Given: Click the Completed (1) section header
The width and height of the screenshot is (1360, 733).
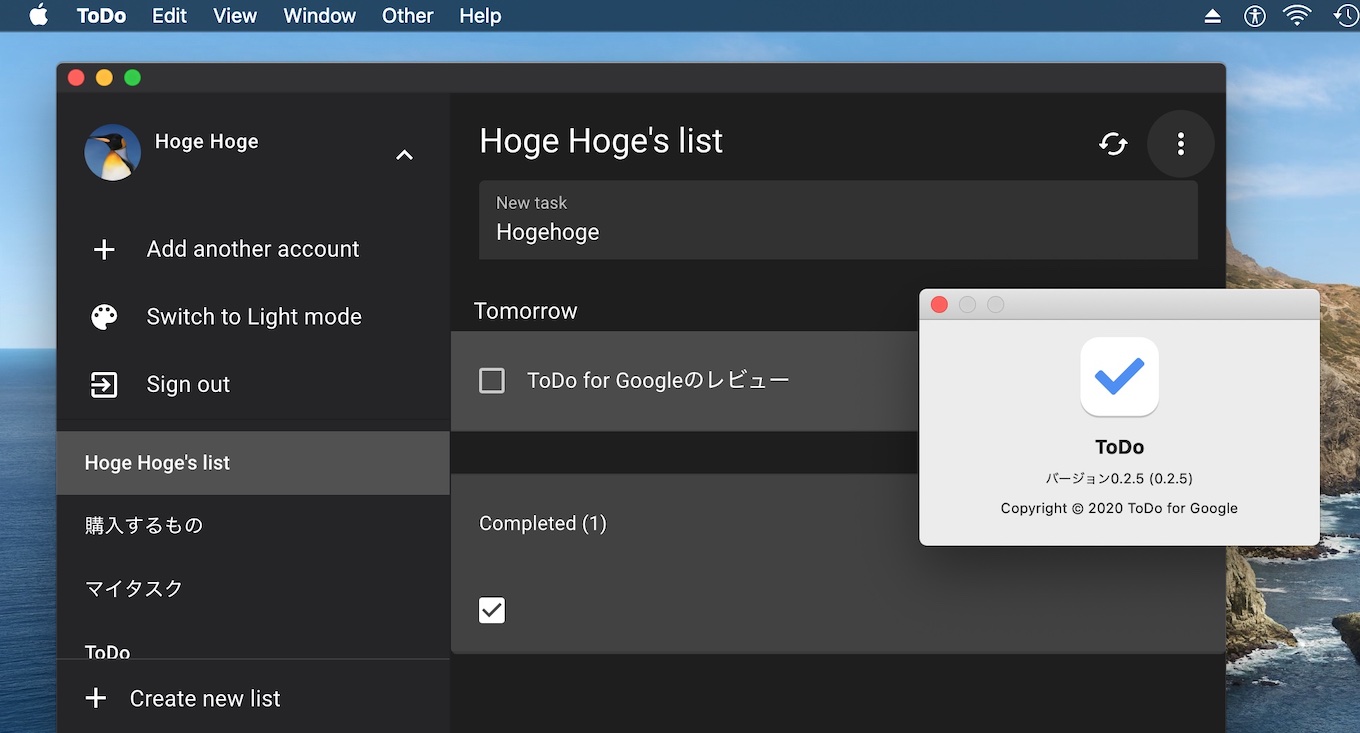Looking at the screenshot, I should (543, 523).
